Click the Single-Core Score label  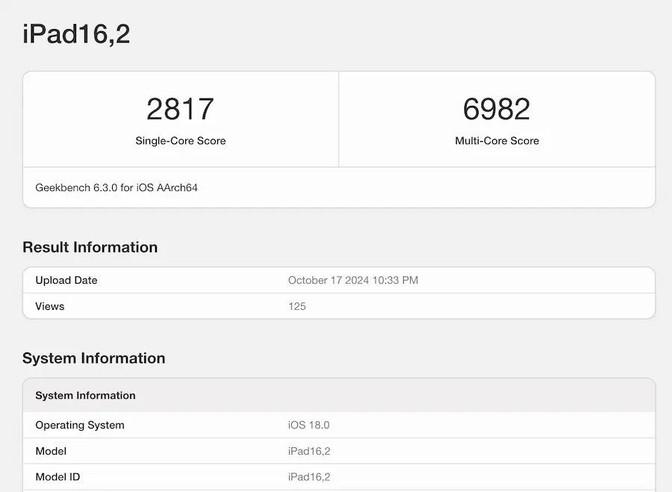[x=180, y=141]
